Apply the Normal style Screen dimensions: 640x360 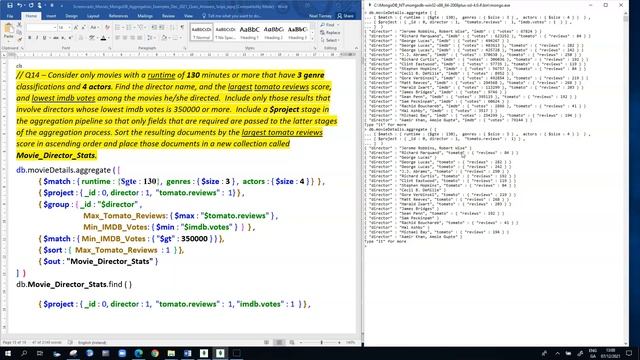[201, 32]
